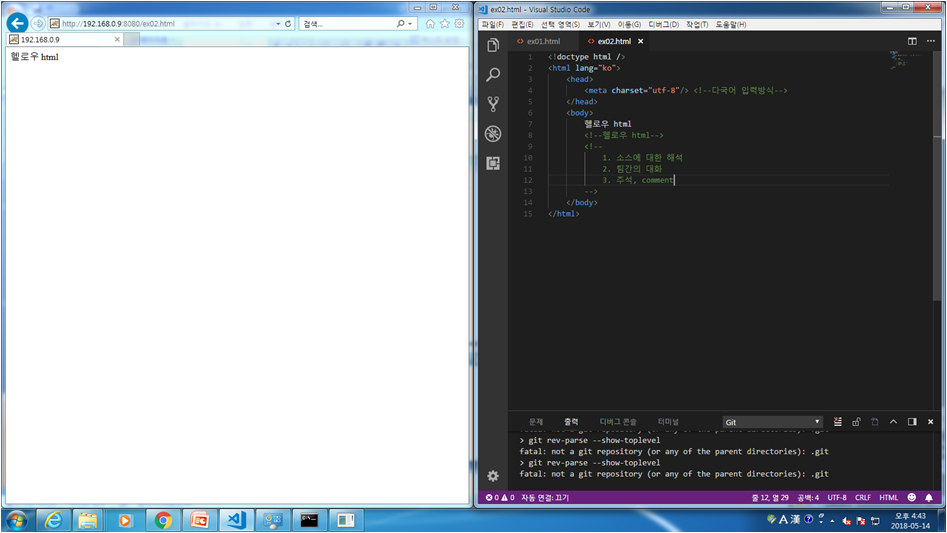Image resolution: width=947 pixels, height=533 pixels.
Task: Click the feedback smiley in status bar
Action: pyautogui.click(x=912, y=497)
